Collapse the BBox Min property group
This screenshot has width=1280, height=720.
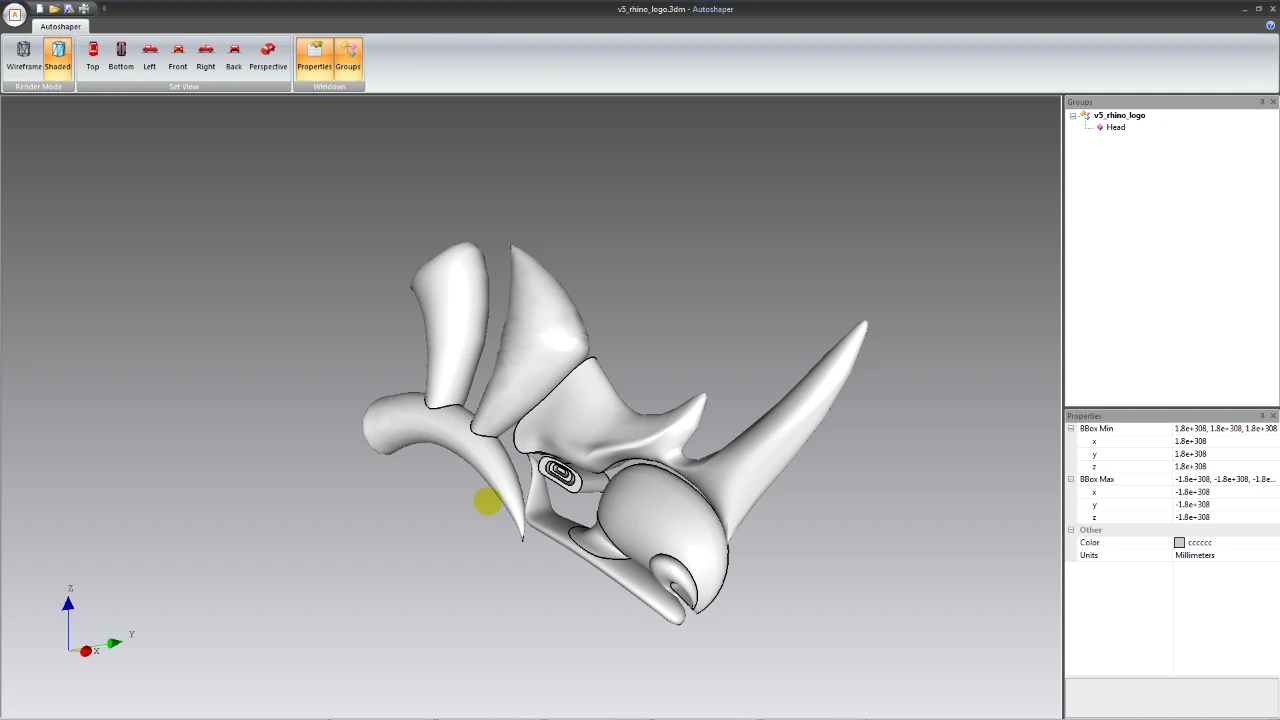tap(1071, 429)
